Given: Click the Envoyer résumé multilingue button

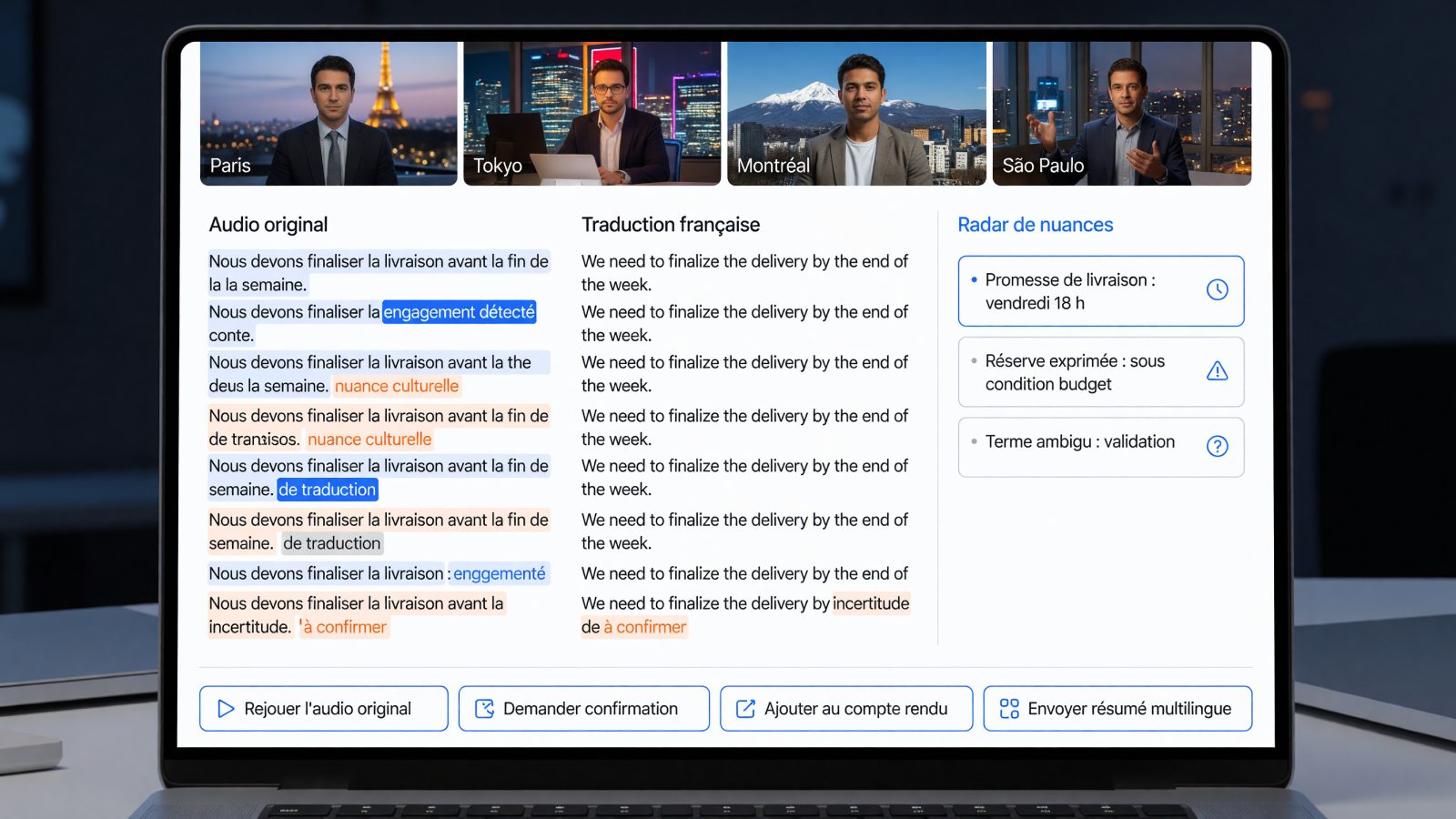Looking at the screenshot, I should (1117, 709).
